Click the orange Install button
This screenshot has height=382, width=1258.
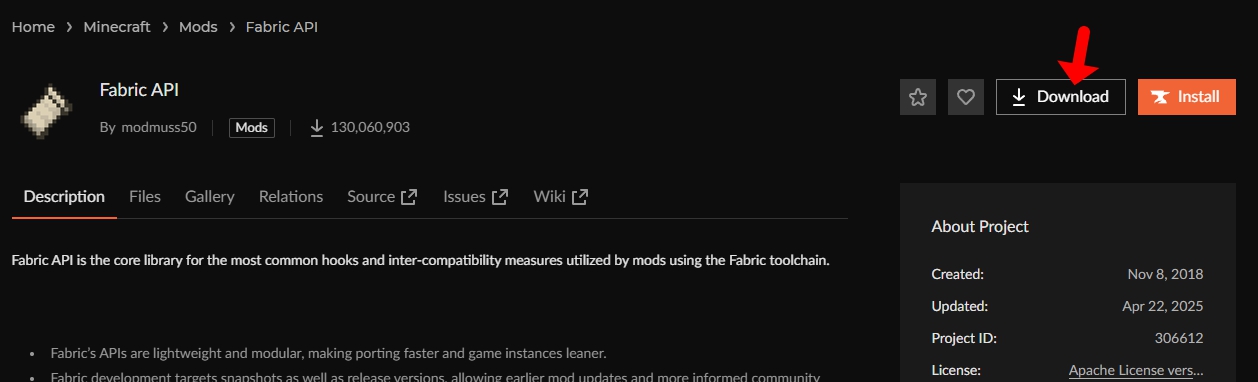coord(1186,97)
